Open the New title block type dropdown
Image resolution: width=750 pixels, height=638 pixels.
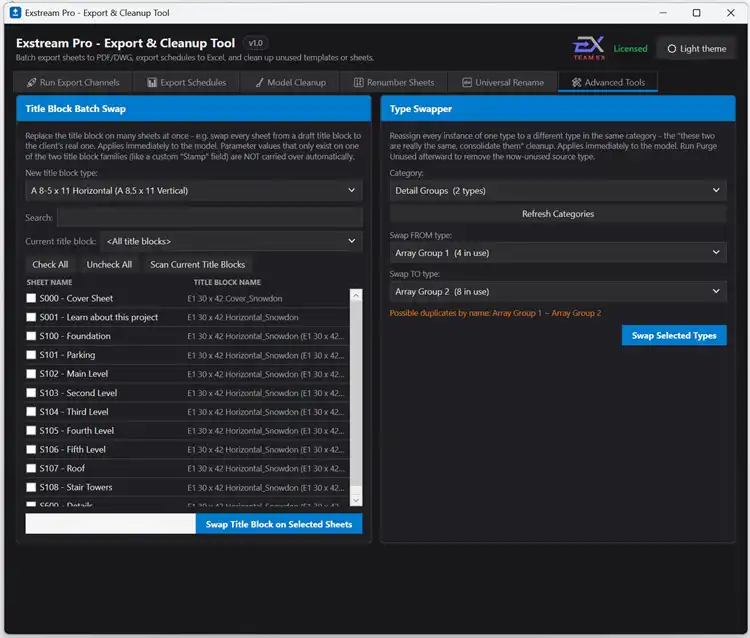tap(194, 190)
